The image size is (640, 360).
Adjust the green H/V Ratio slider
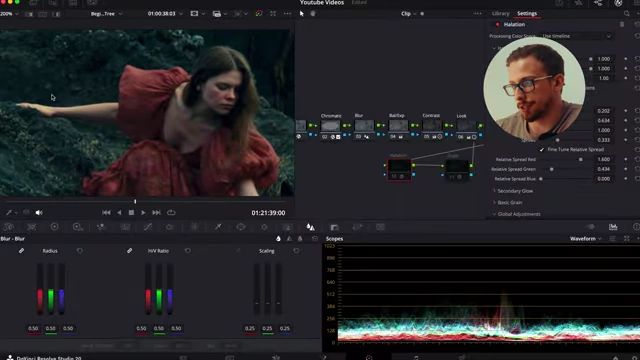tap(159, 289)
